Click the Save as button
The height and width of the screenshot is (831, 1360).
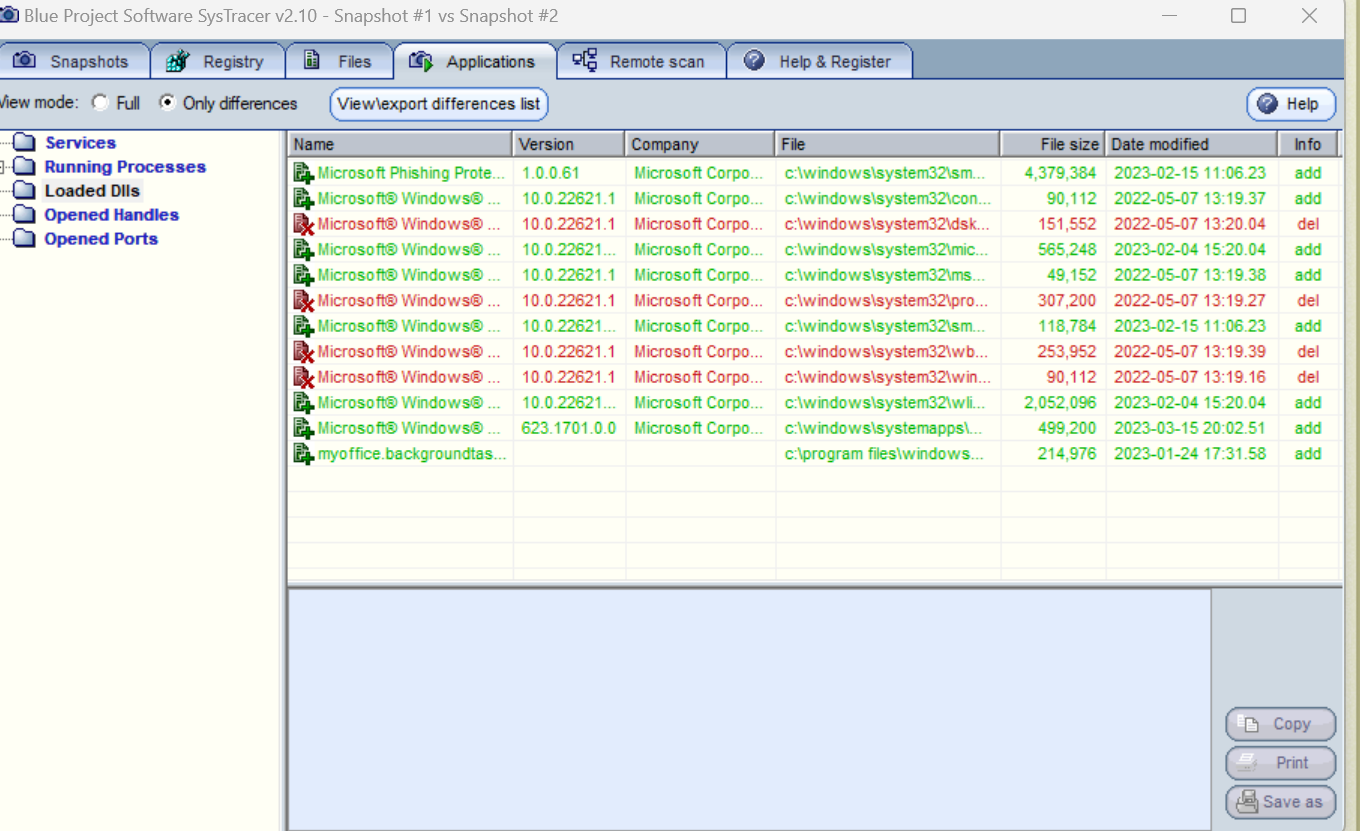click(x=1281, y=801)
